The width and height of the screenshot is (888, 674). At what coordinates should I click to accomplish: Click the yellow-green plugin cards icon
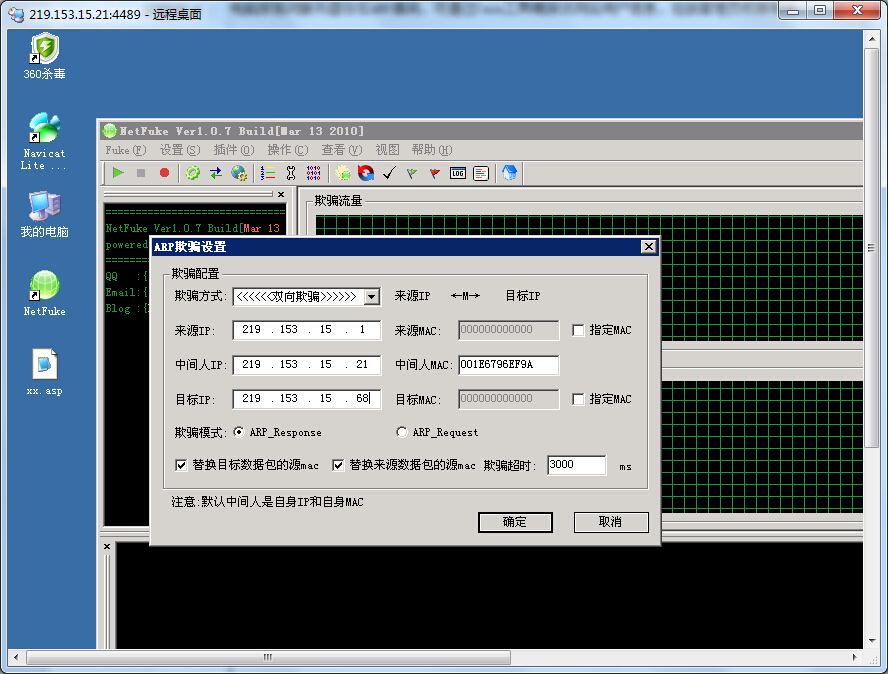click(343, 173)
